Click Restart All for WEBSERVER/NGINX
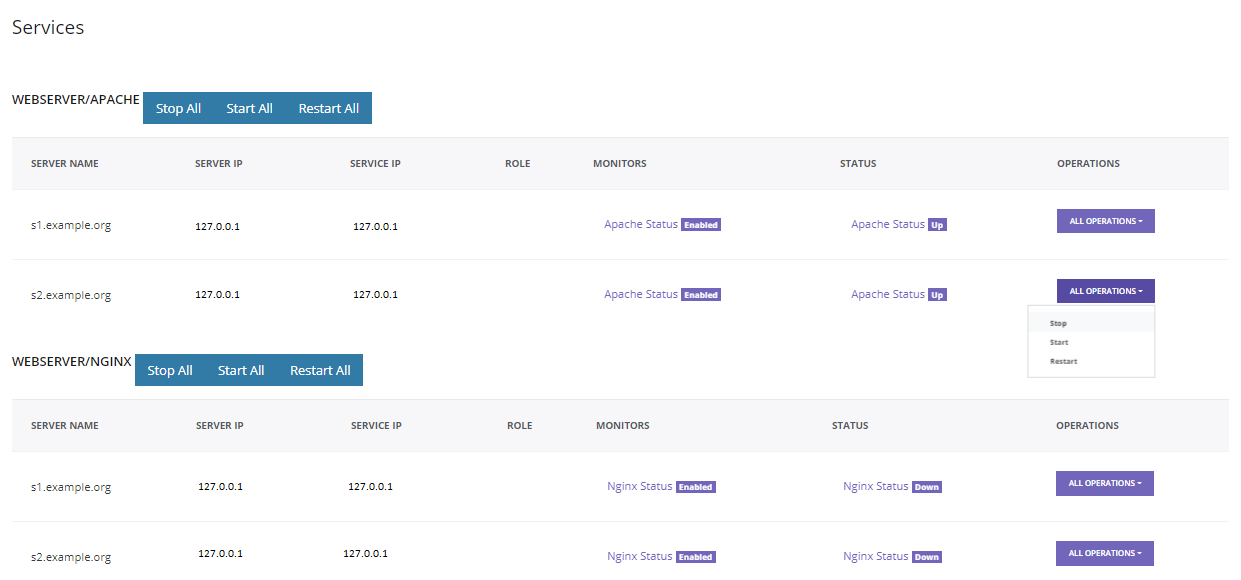Image resolution: width=1241 pixels, height=580 pixels. (320, 370)
